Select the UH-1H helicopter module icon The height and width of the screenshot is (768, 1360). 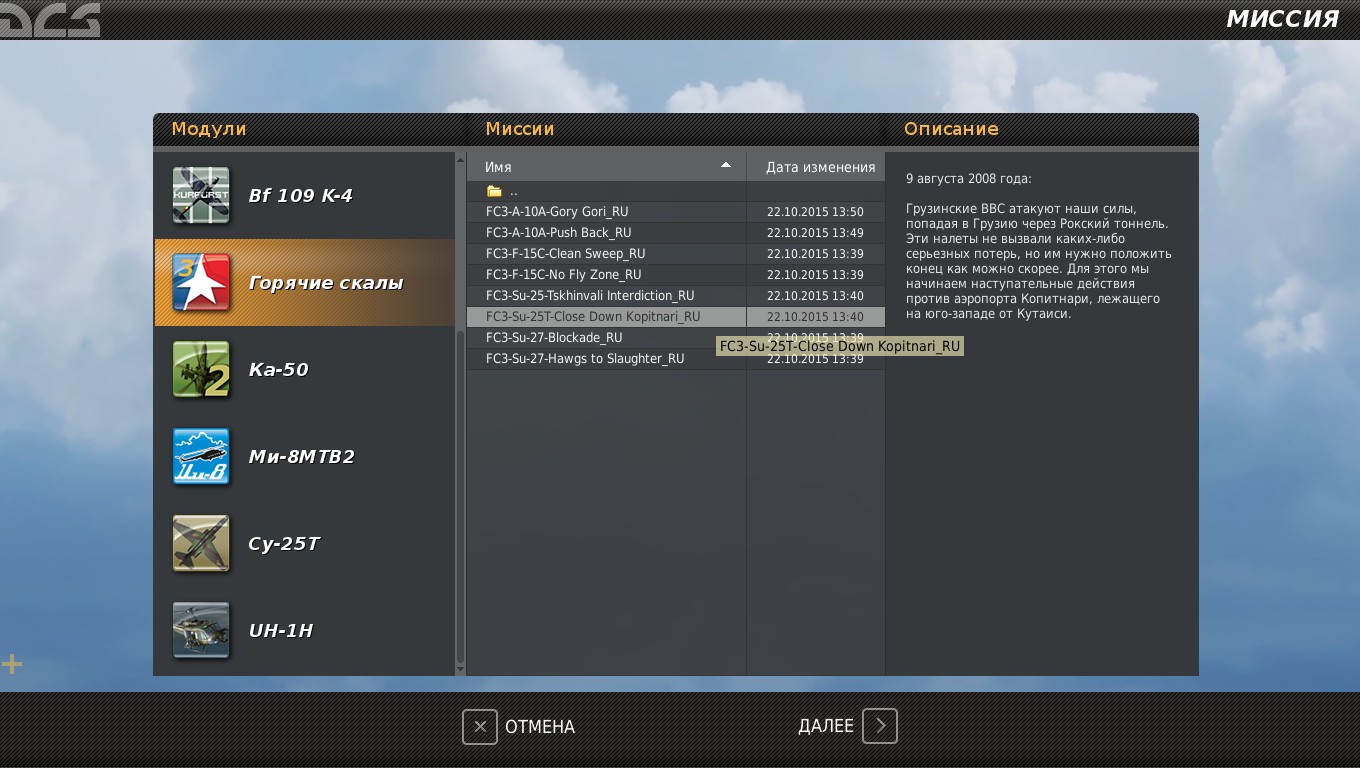pos(201,631)
